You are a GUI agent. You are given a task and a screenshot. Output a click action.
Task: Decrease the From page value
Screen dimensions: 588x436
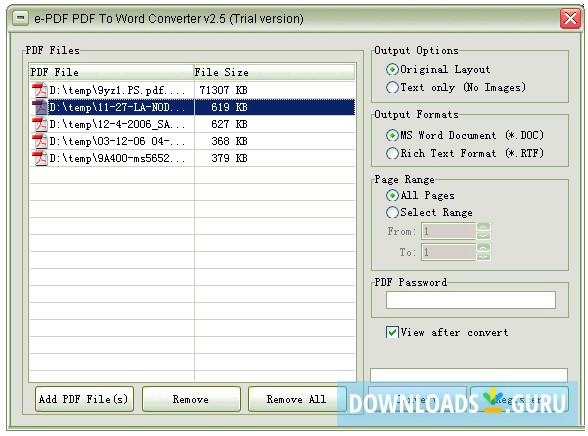tap(483, 236)
